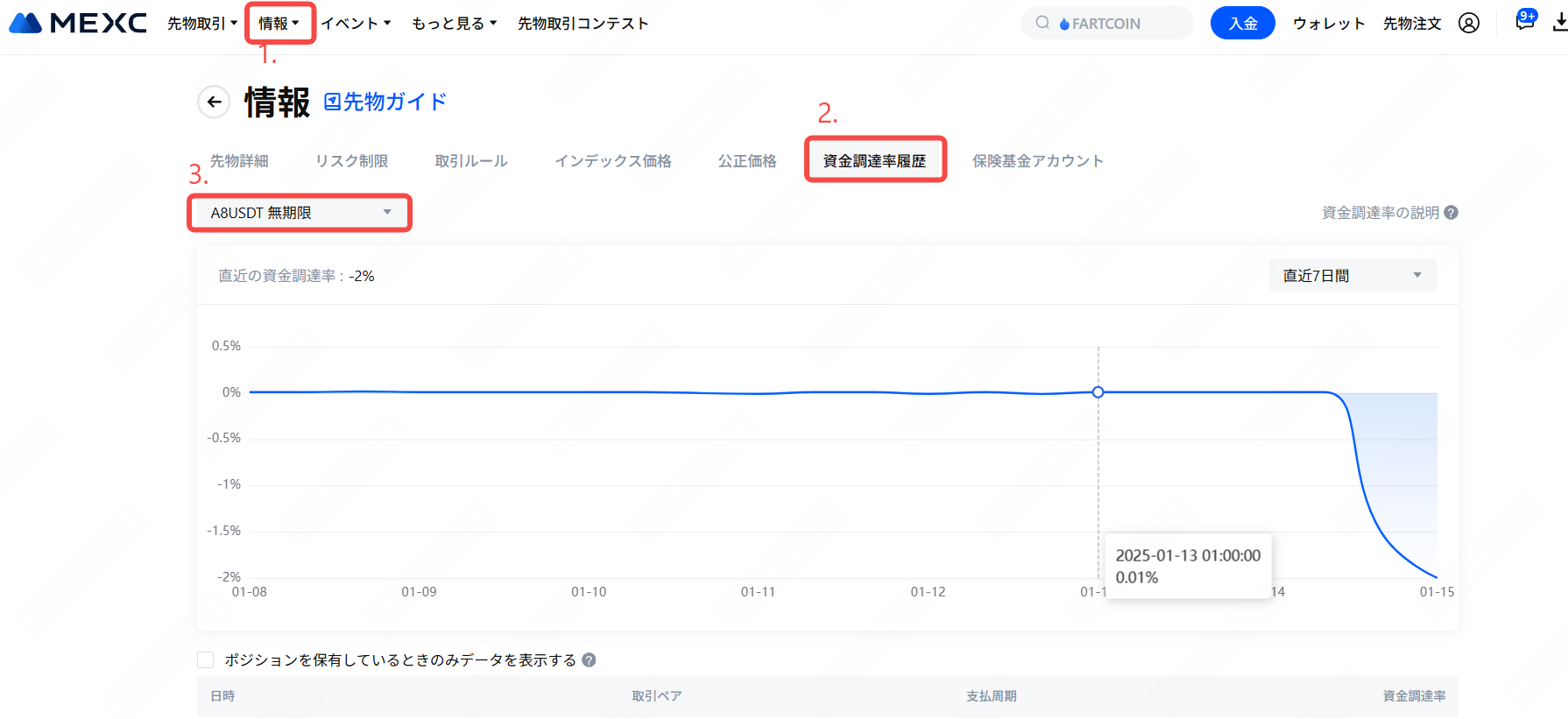Screen dimensions: 1568x719
Task: Click the question icon beside position checkbox
Action: pos(589,660)
